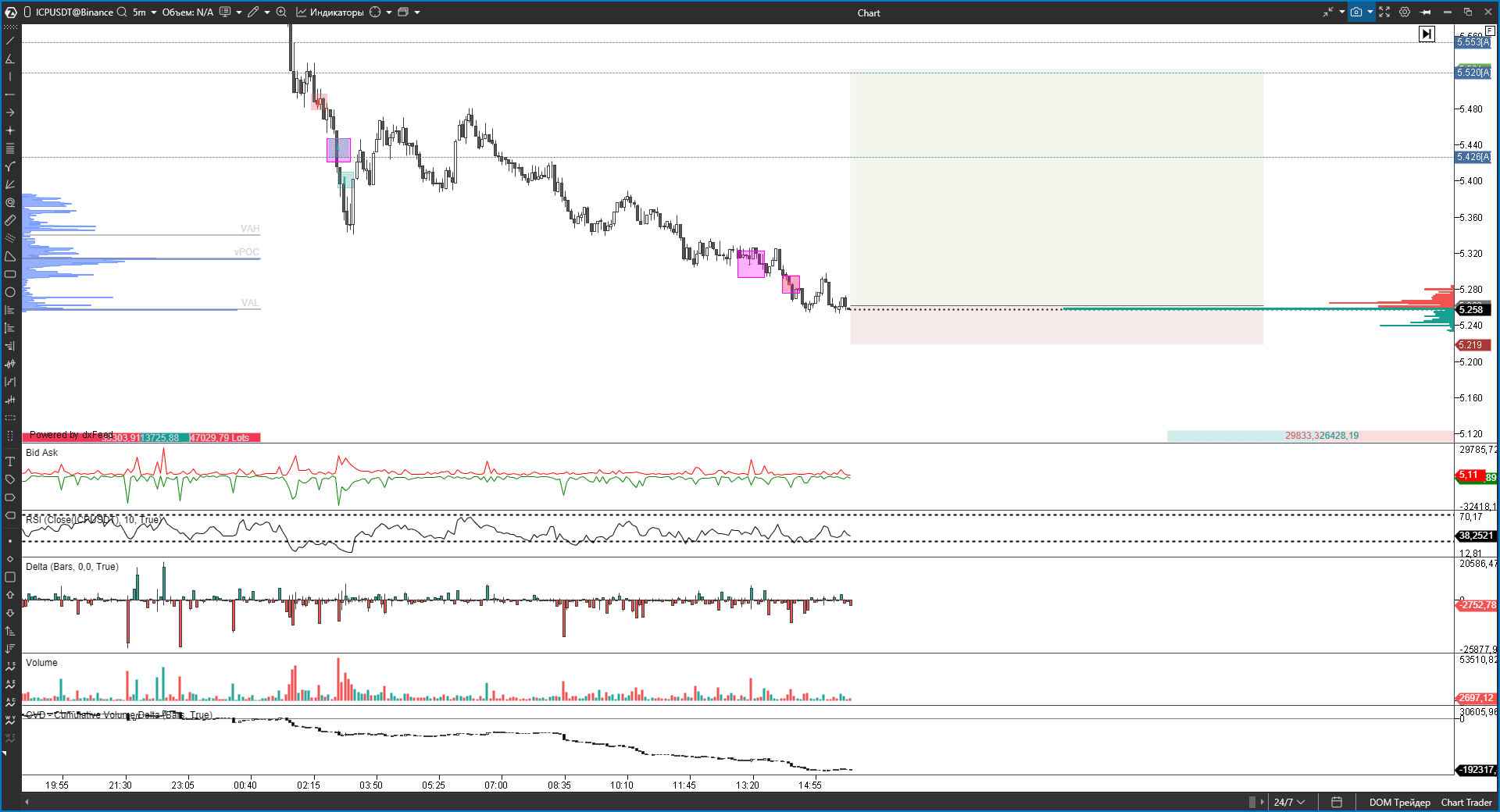The height and width of the screenshot is (812, 1500).
Task: Select the triangle shape tool
Action: click(10, 256)
